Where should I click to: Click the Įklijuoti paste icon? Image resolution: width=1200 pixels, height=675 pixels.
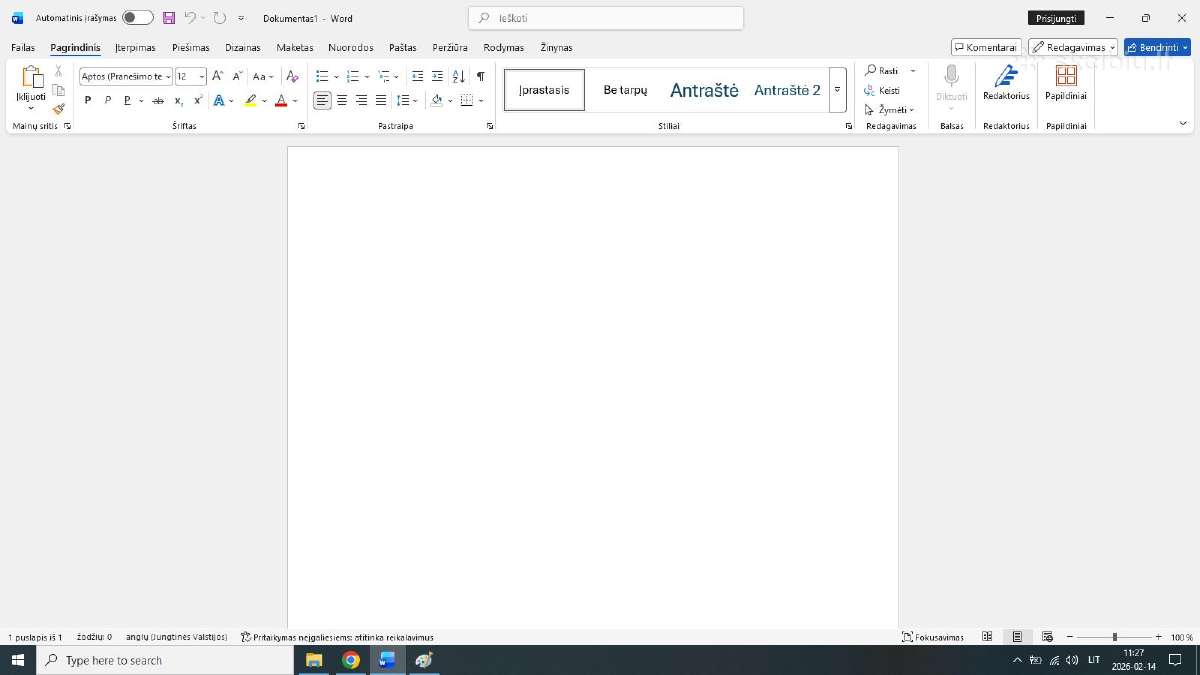coord(31,77)
